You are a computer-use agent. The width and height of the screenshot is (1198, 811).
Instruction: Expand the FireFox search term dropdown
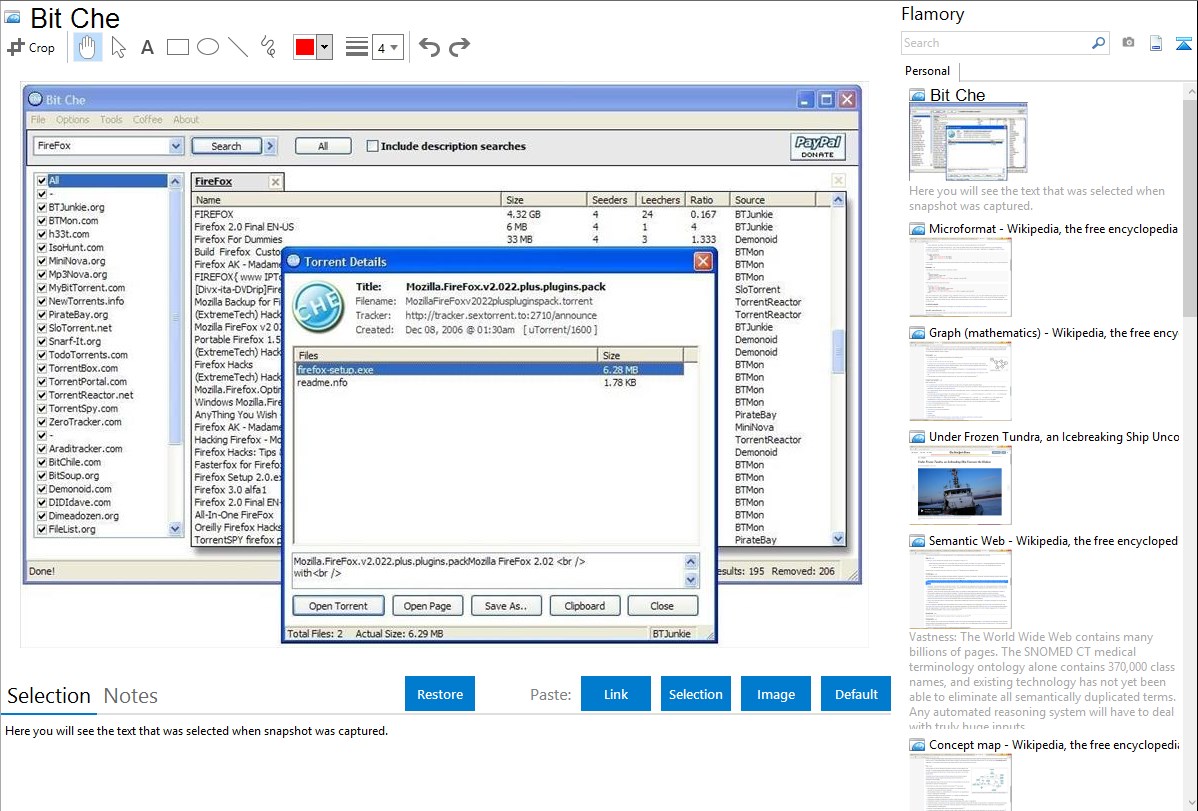(x=176, y=146)
